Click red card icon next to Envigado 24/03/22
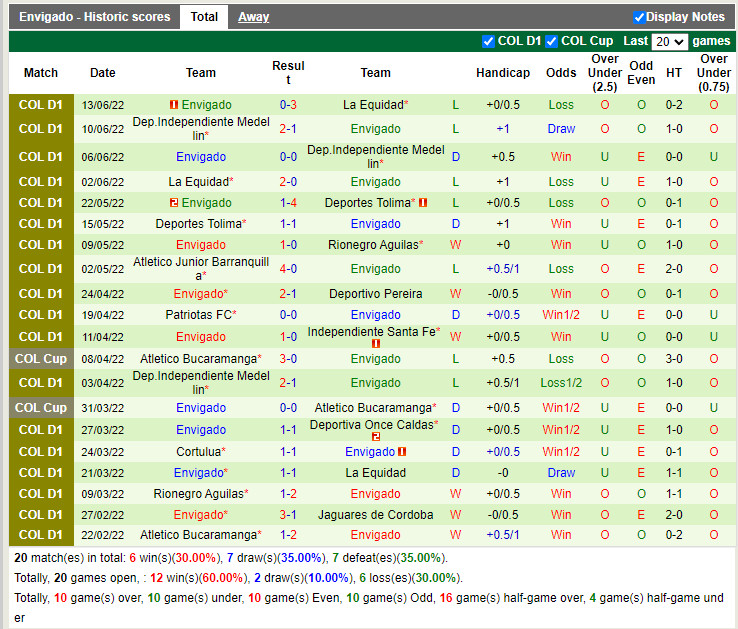The height and width of the screenshot is (629, 738). point(401,452)
